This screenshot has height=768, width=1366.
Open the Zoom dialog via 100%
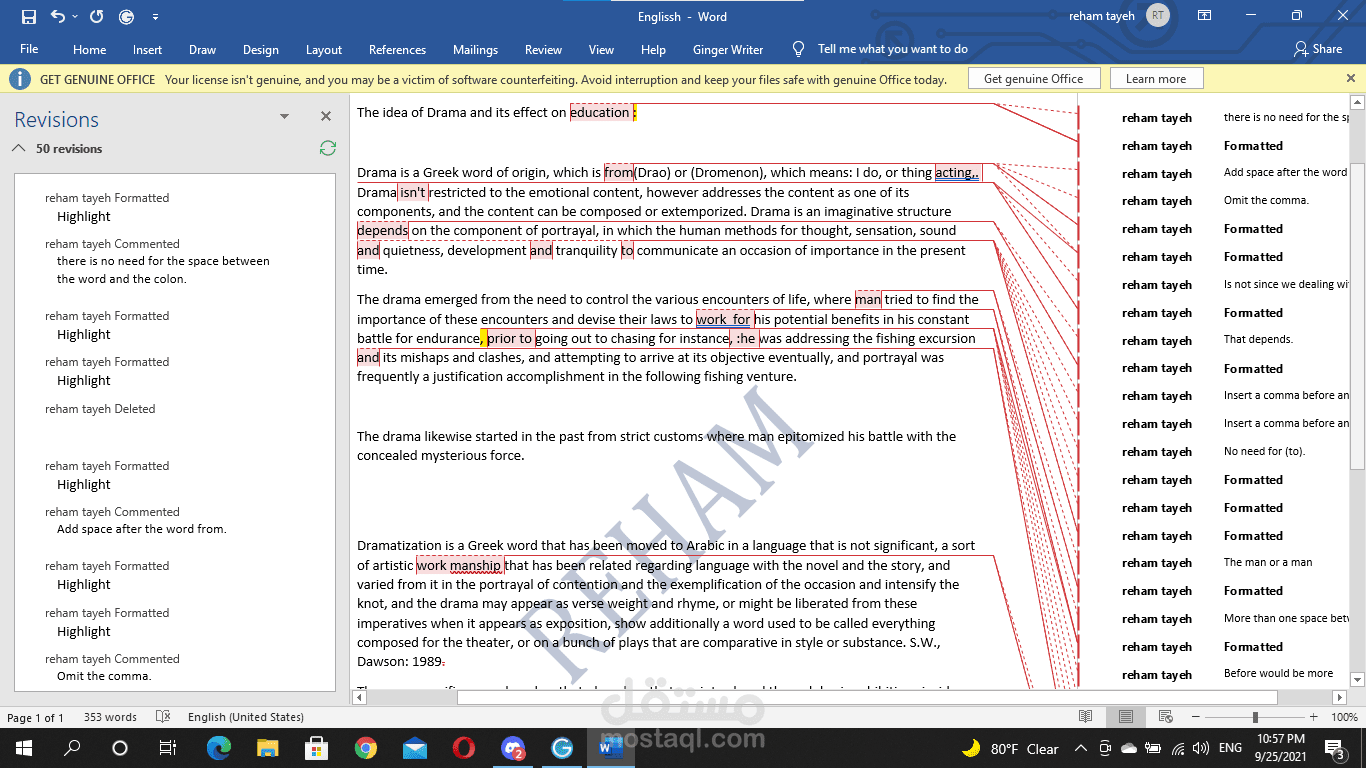[1345, 717]
